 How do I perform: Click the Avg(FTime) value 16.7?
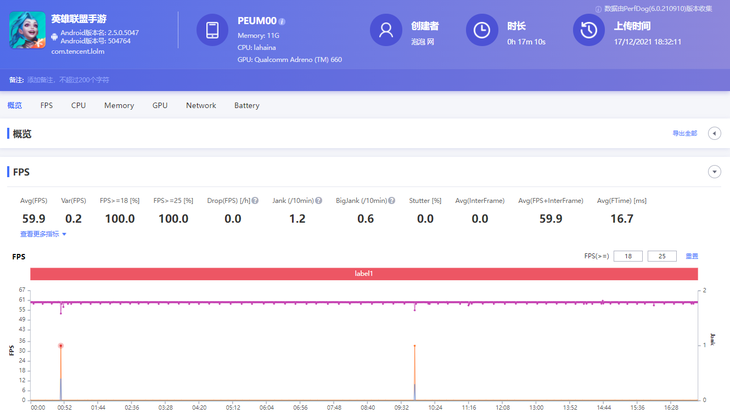pyautogui.click(x=622, y=219)
